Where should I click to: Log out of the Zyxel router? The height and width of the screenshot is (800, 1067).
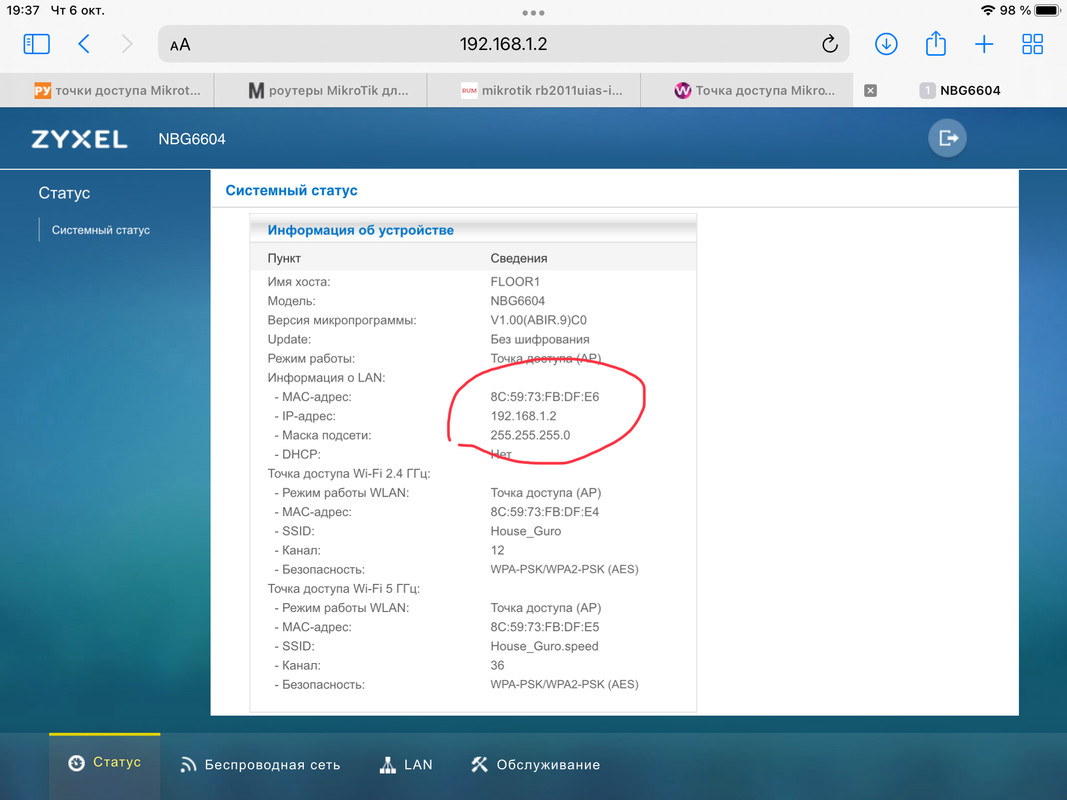click(x=947, y=138)
